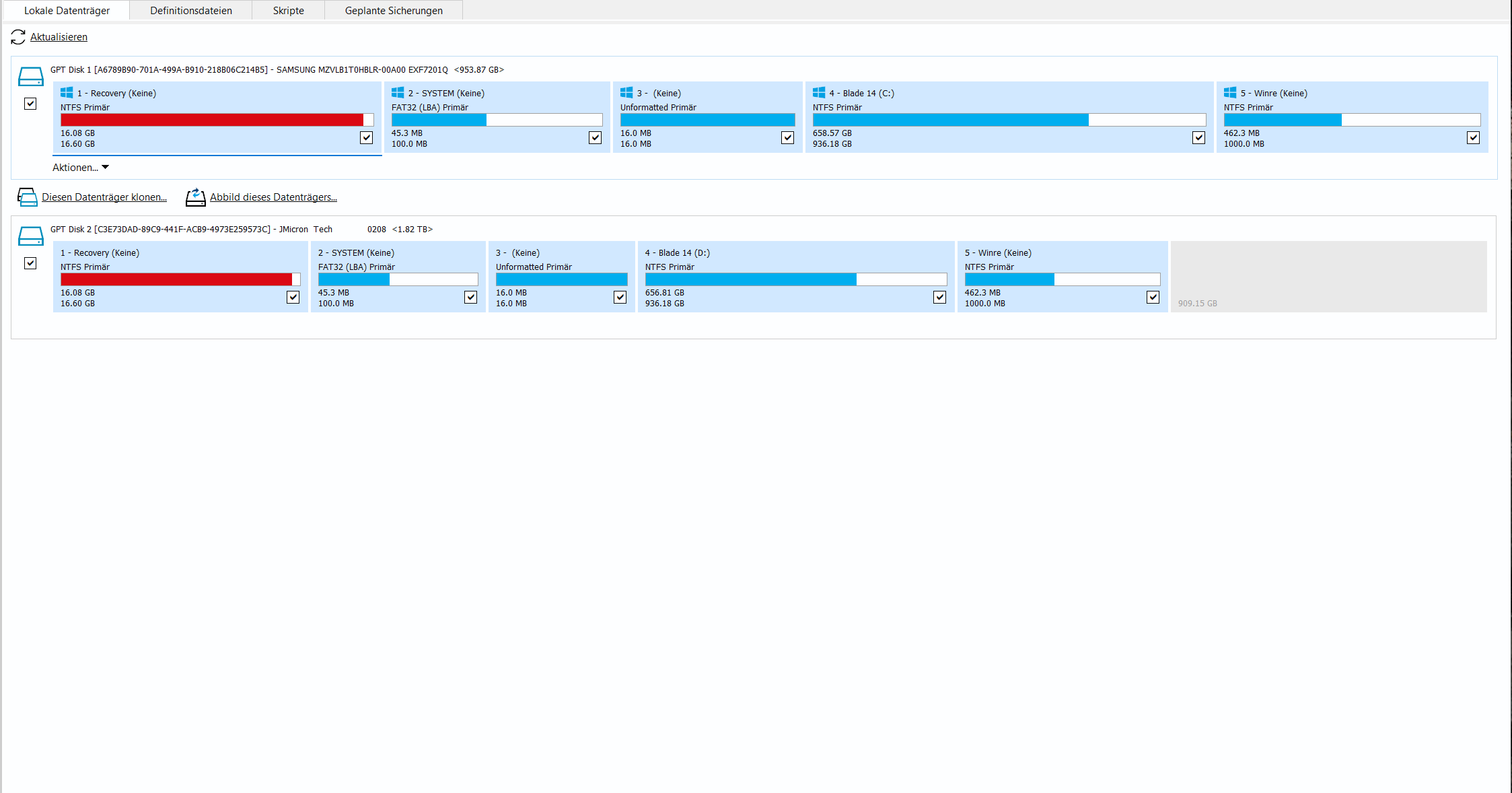The height and width of the screenshot is (793, 1512).
Task: Click Abbild dieses Datenträgers link
Action: [273, 197]
